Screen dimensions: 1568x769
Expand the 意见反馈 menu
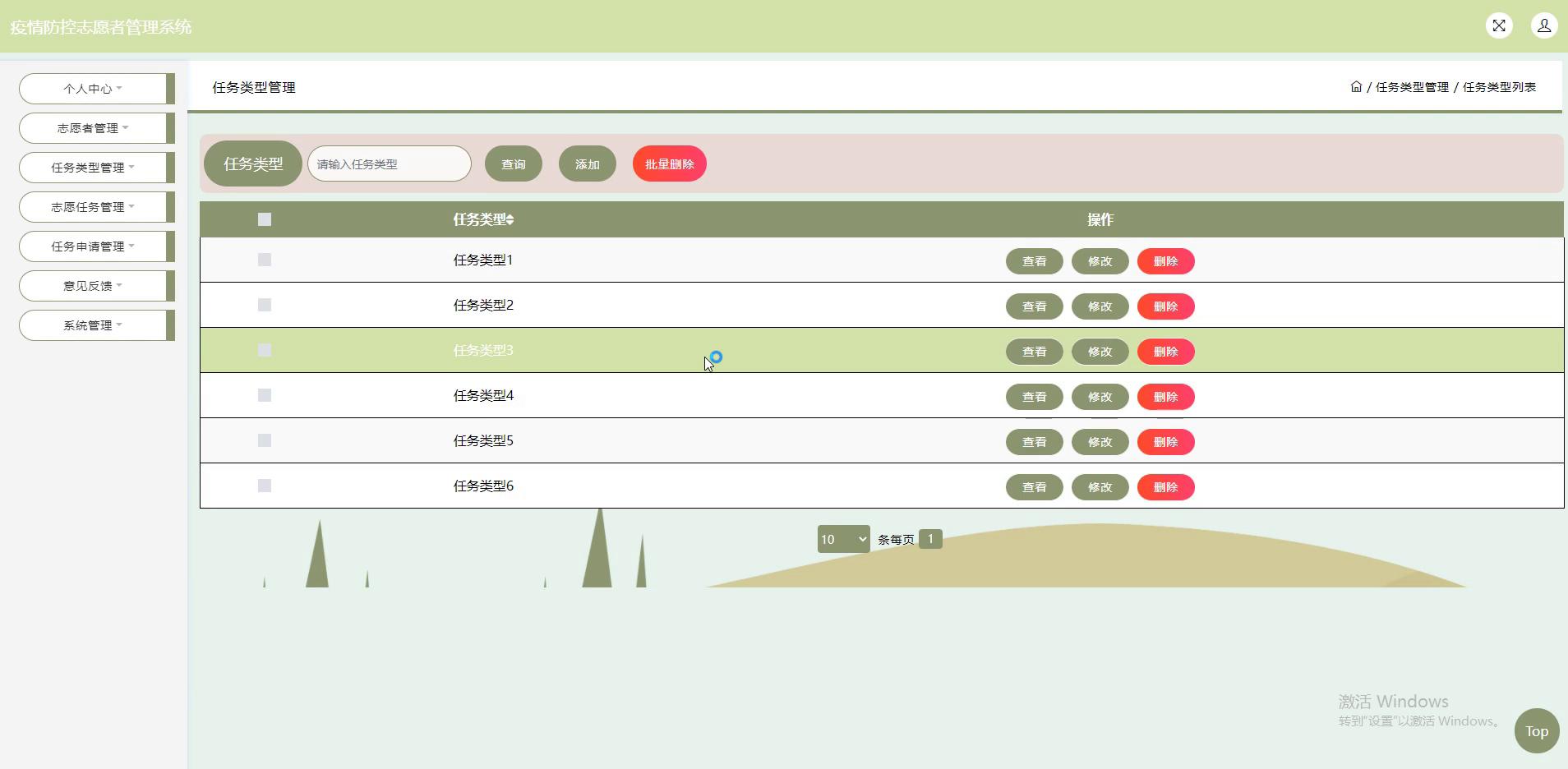tap(96, 286)
